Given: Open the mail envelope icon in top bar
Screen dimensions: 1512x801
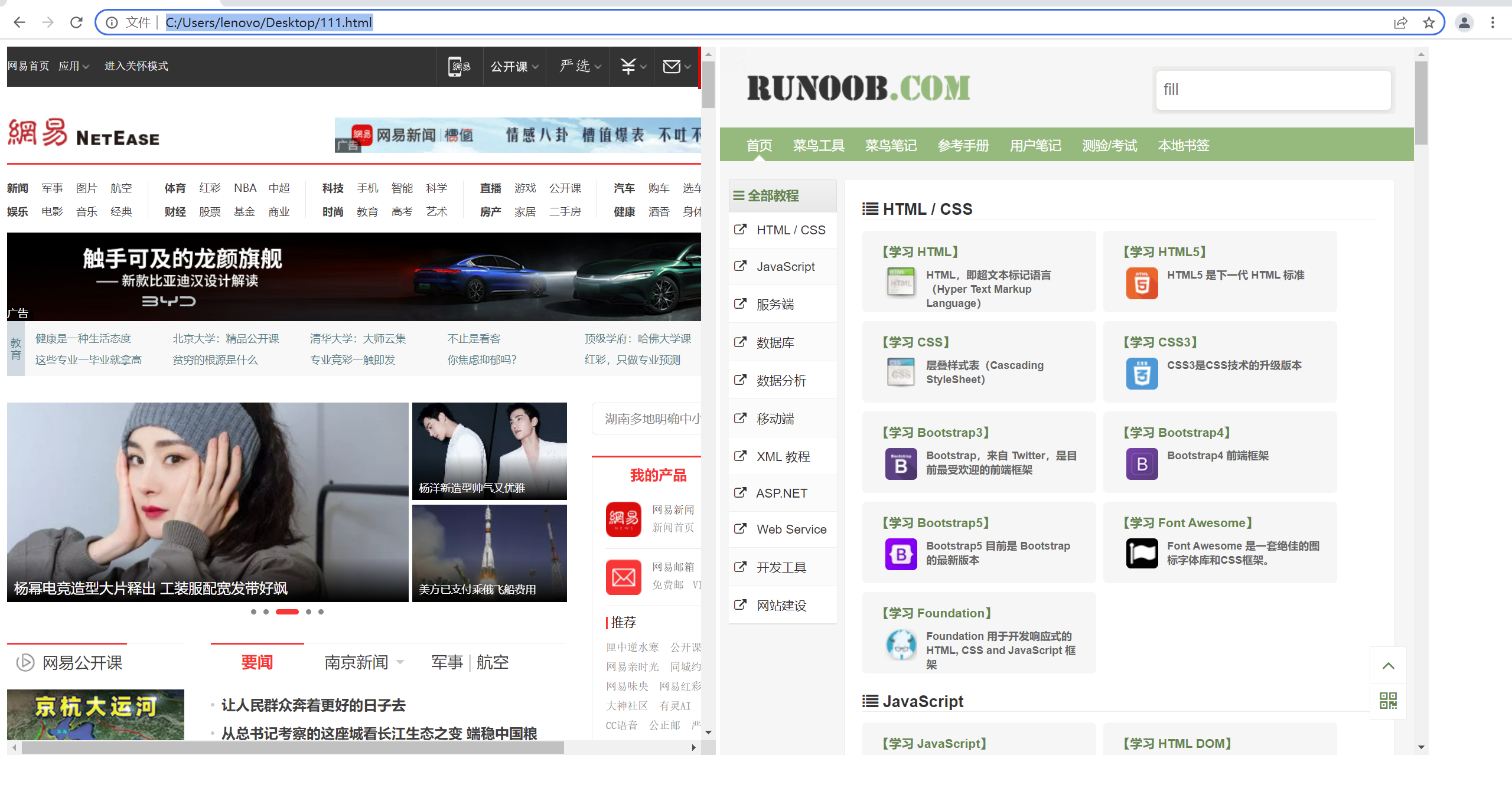Looking at the screenshot, I should pos(672,67).
